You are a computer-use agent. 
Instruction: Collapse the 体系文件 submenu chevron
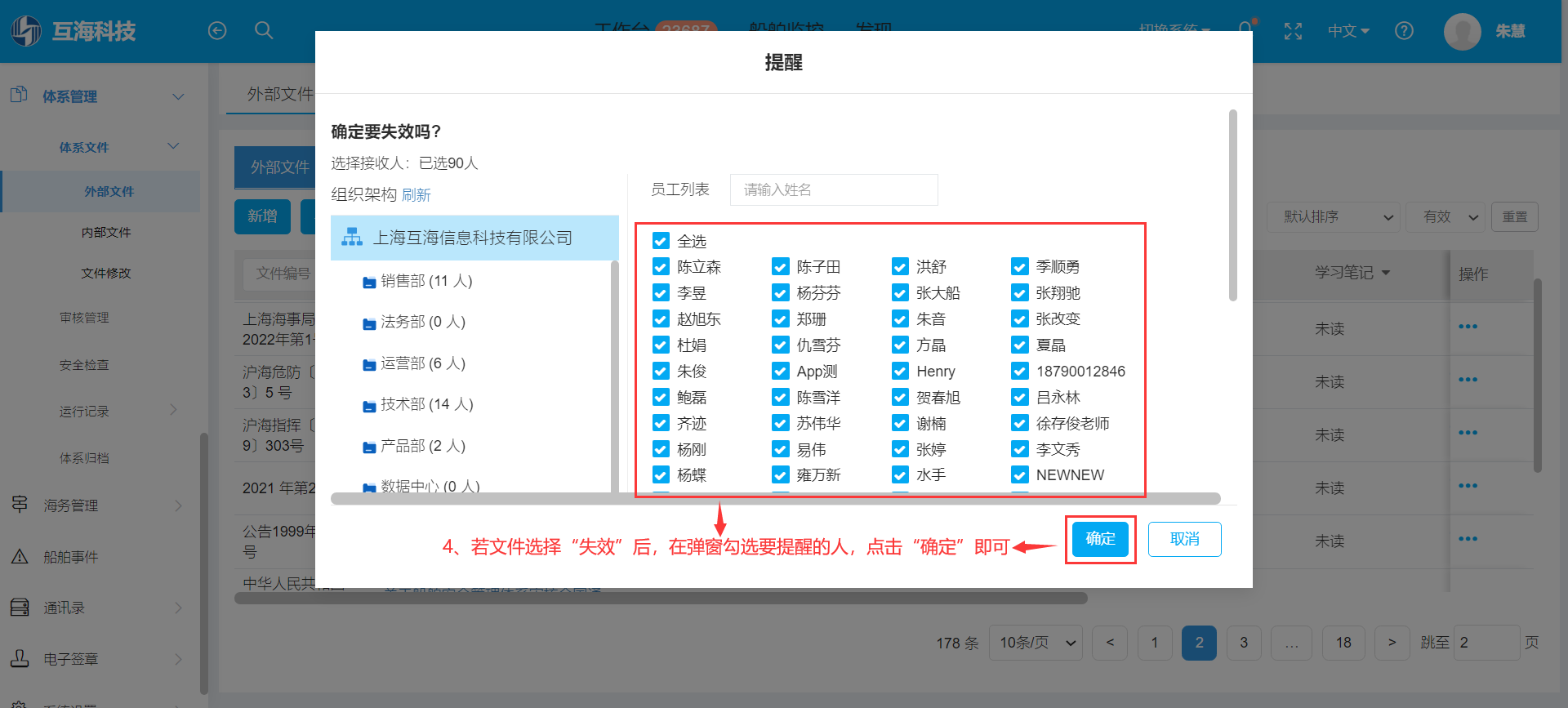click(173, 146)
